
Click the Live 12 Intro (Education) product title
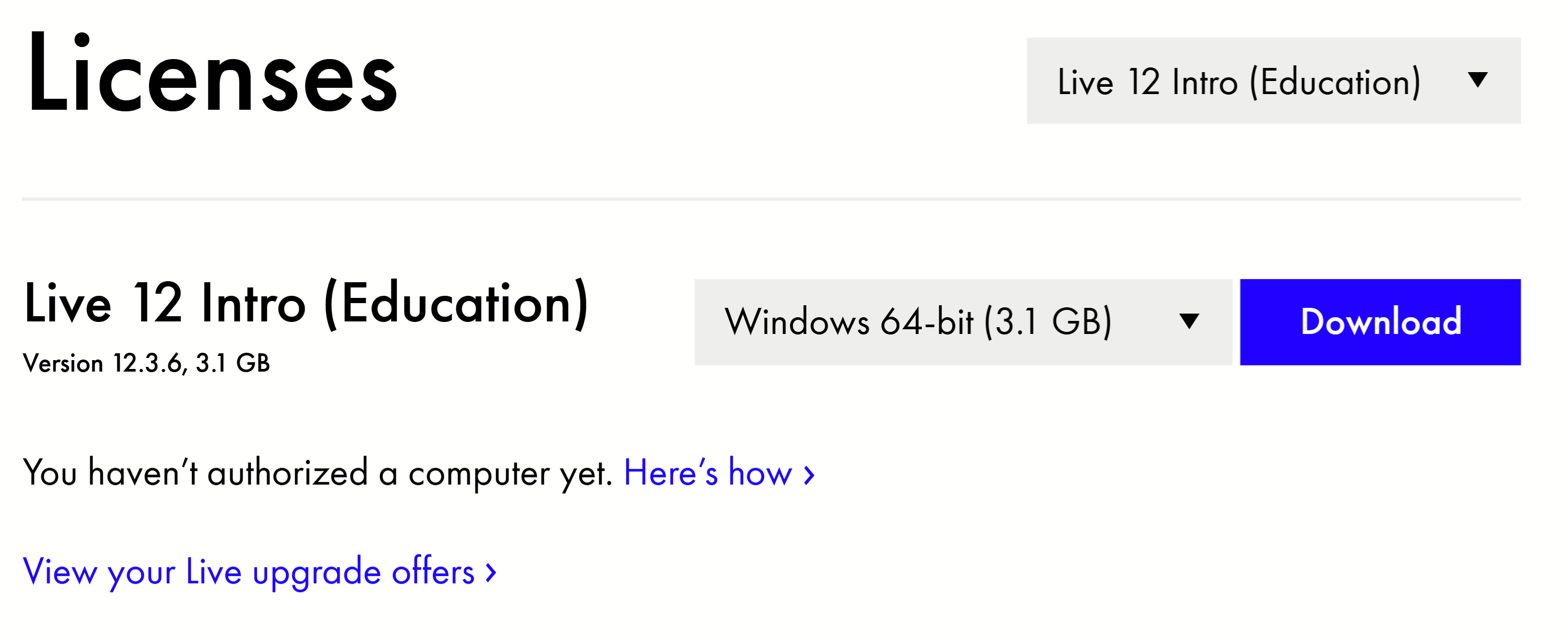click(x=306, y=304)
